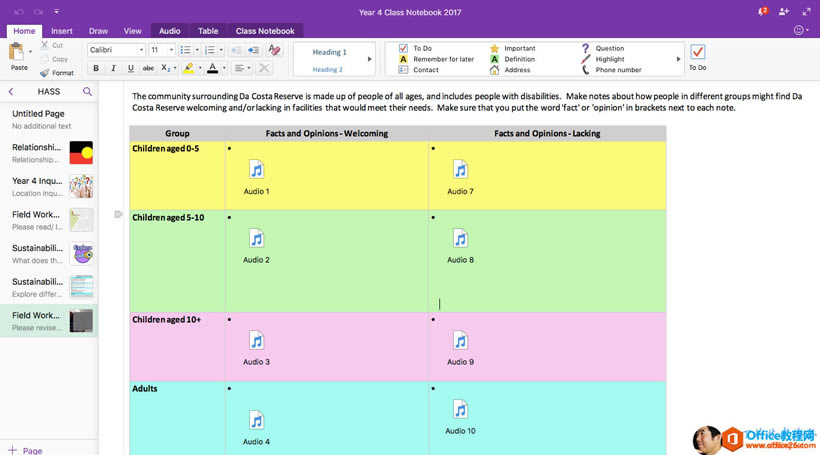Viewport: 820px width, 455px height.
Task: Click the large To Do button
Action: pyautogui.click(x=698, y=56)
